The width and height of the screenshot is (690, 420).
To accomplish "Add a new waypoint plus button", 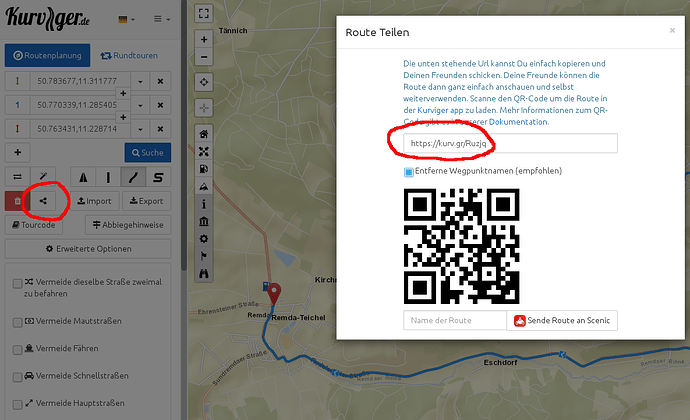I will coord(17,152).
